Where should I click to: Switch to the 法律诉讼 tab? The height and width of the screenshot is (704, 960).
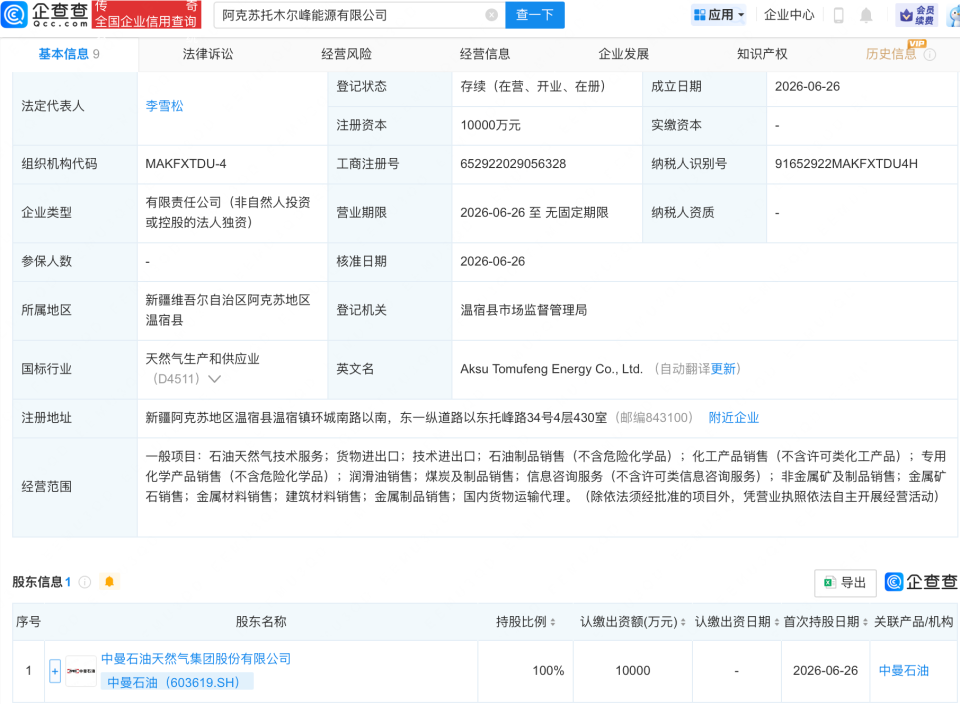pyautogui.click(x=208, y=54)
